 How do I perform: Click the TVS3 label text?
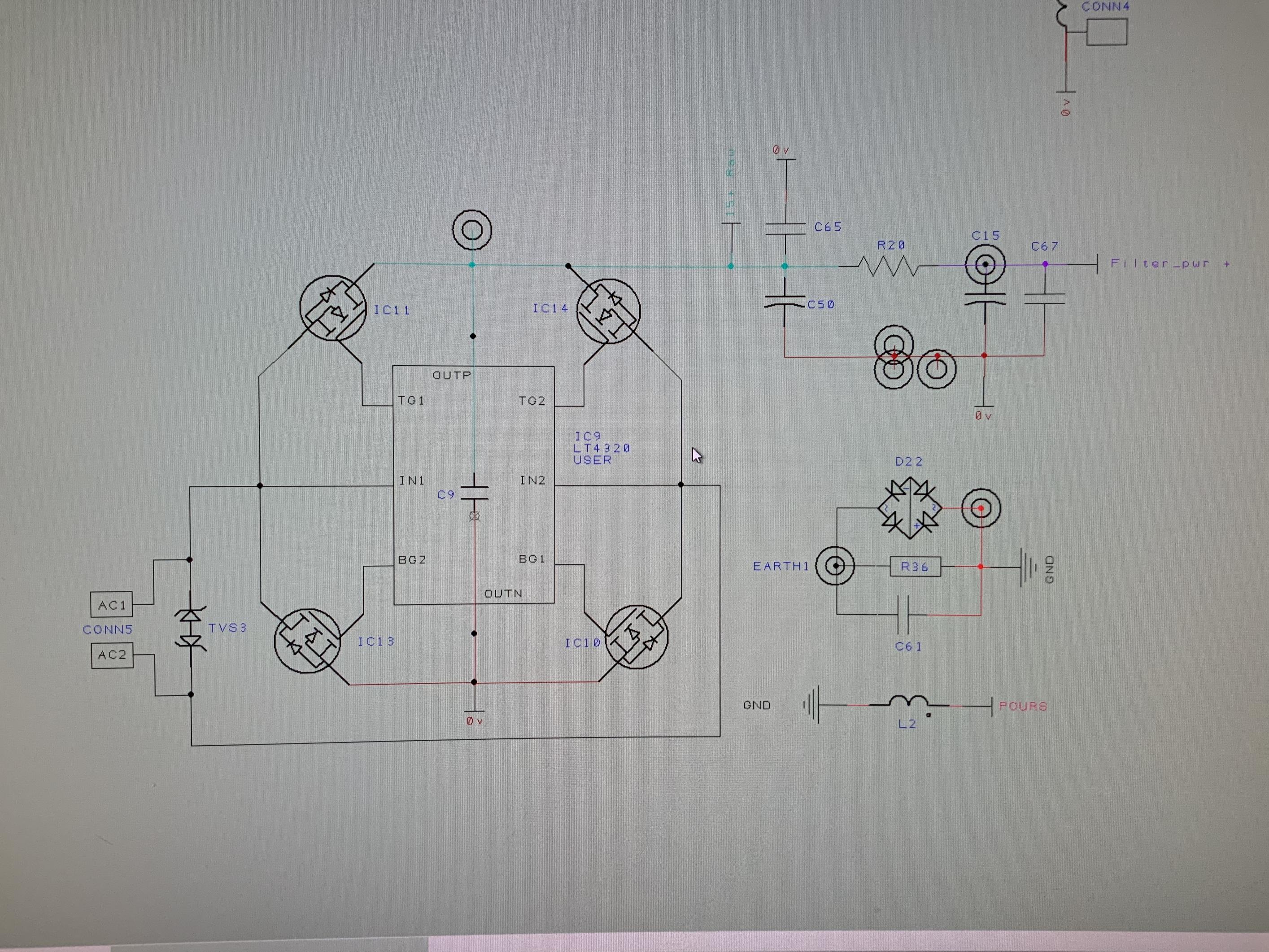227,628
